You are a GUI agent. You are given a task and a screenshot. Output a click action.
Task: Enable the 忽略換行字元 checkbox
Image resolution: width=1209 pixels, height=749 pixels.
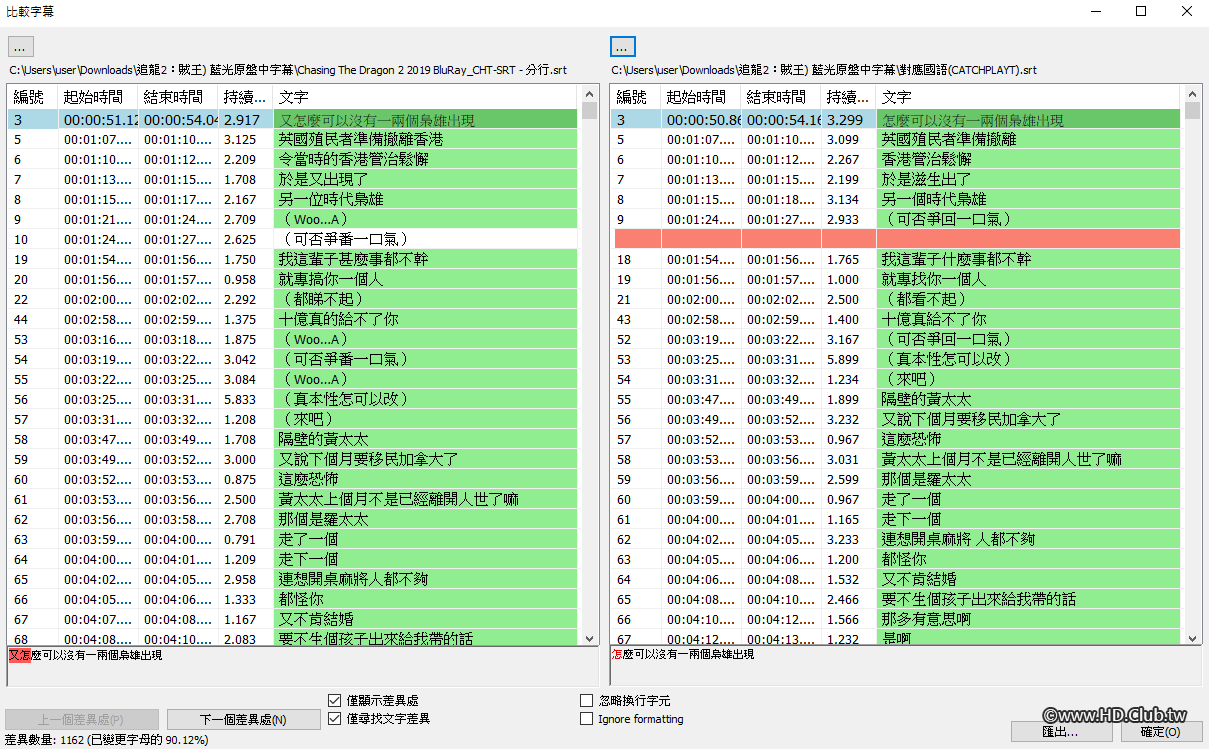coord(587,701)
